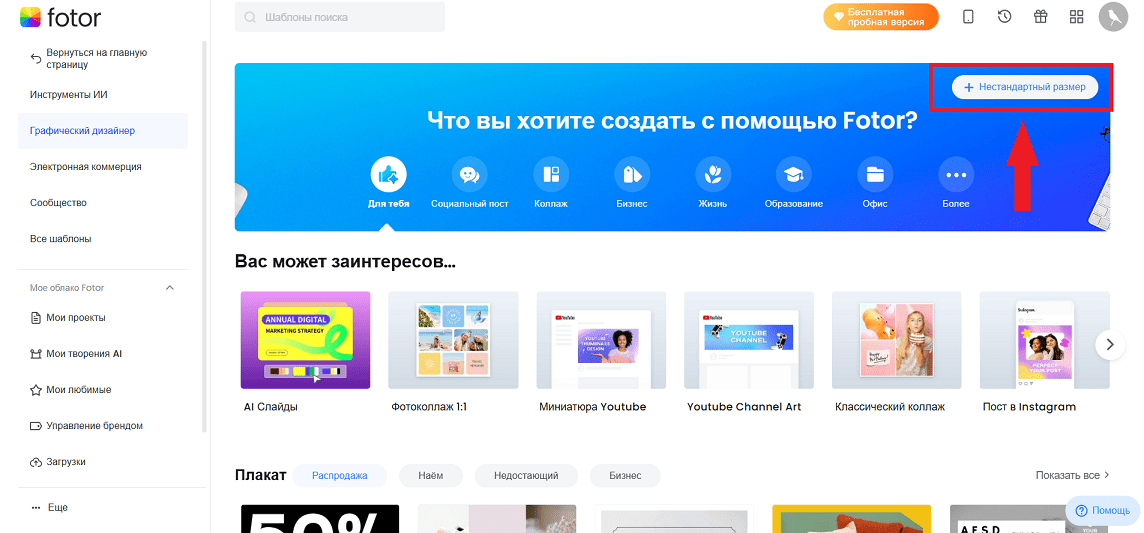Open the mobile app phone icon
The width and height of the screenshot is (1144, 533).
click(x=968, y=17)
